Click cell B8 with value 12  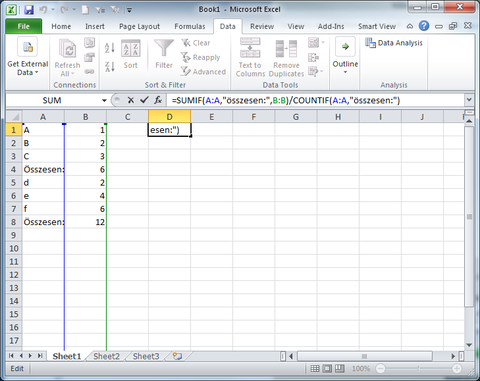click(x=85, y=222)
